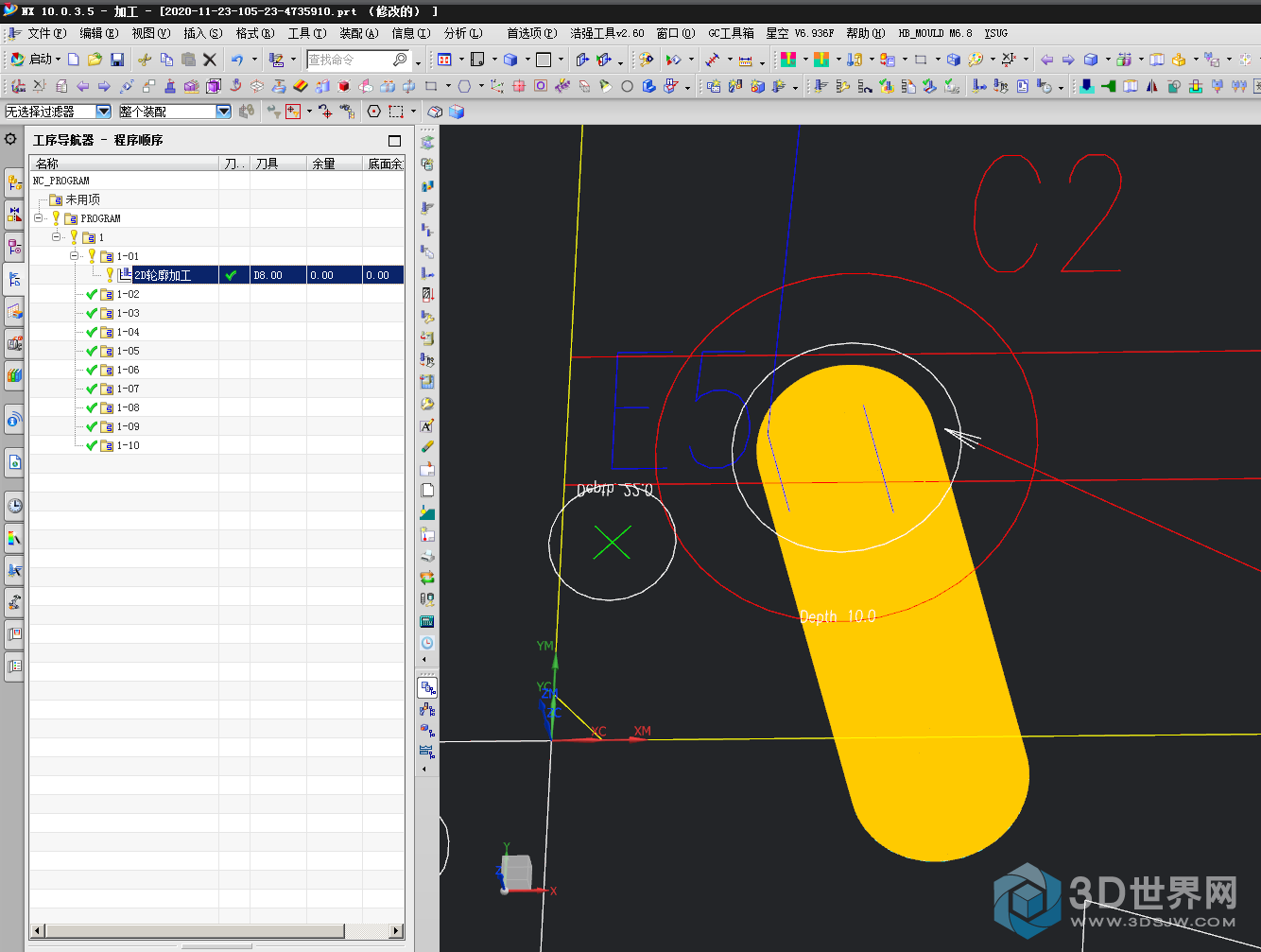Click the magnifier in command search
This screenshot has width=1261, height=952.
[400, 60]
